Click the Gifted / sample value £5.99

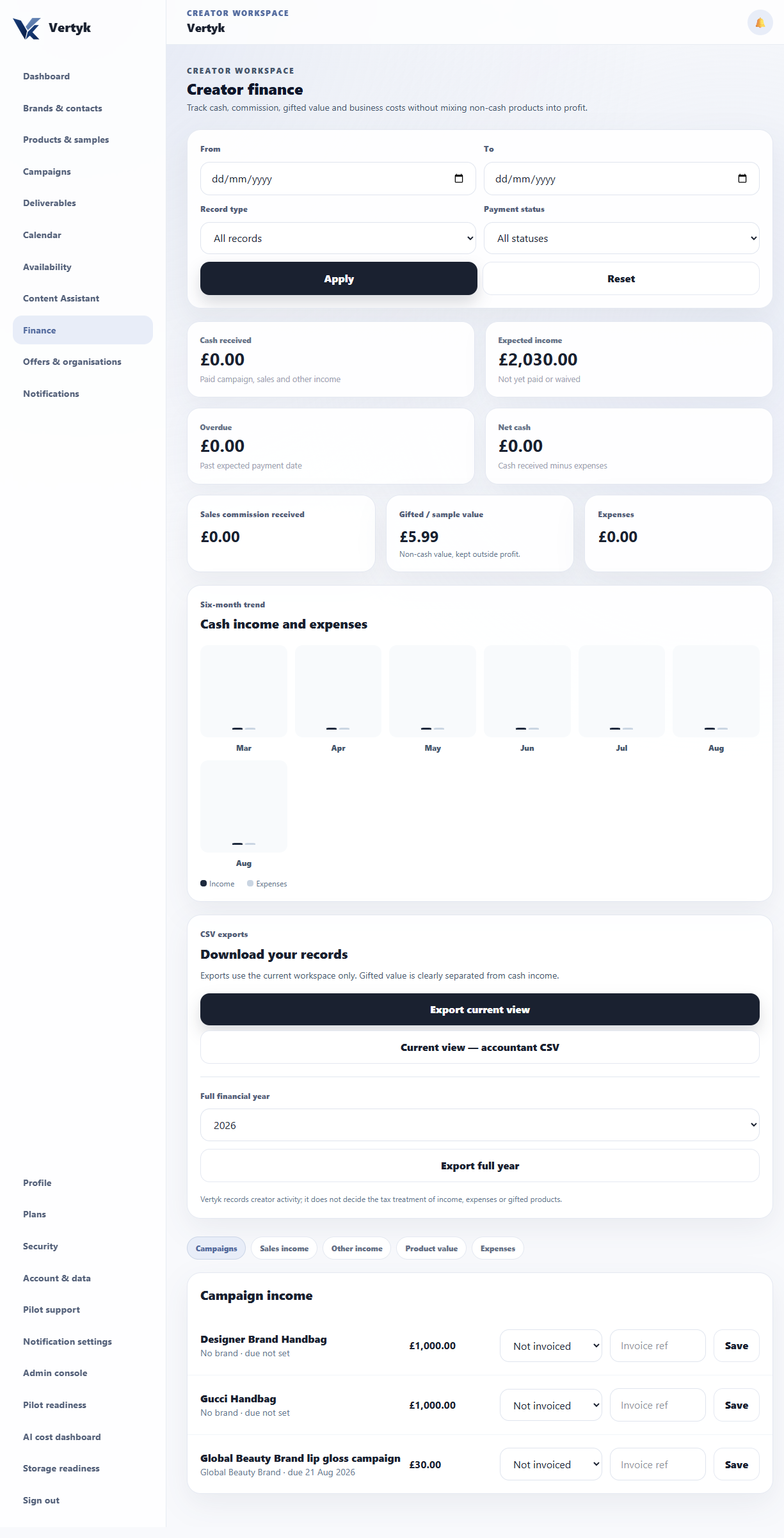click(x=419, y=537)
